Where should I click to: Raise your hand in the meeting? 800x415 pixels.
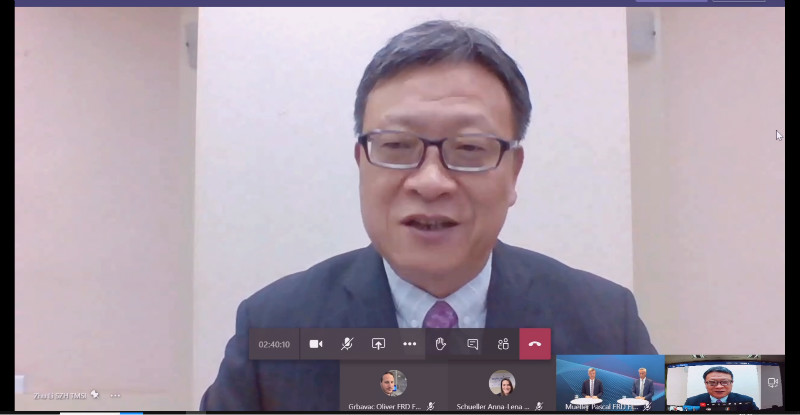441,344
